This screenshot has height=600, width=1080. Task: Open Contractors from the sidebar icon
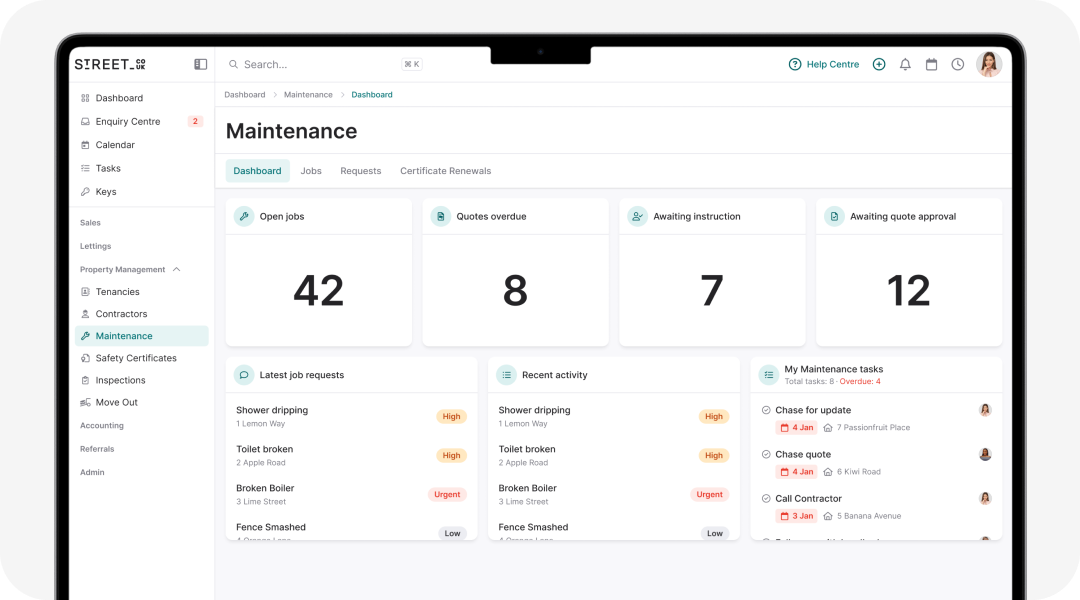(85, 313)
